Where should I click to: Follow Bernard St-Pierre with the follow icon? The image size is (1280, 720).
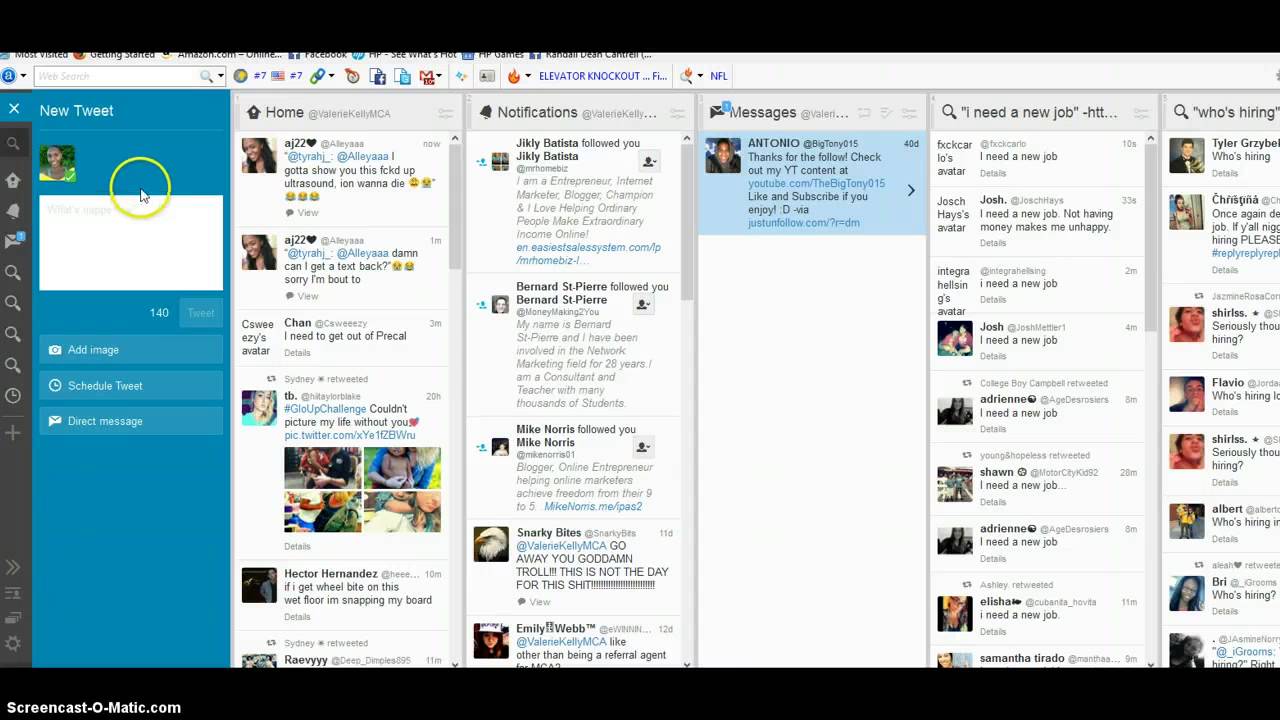[x=643, y=305]
